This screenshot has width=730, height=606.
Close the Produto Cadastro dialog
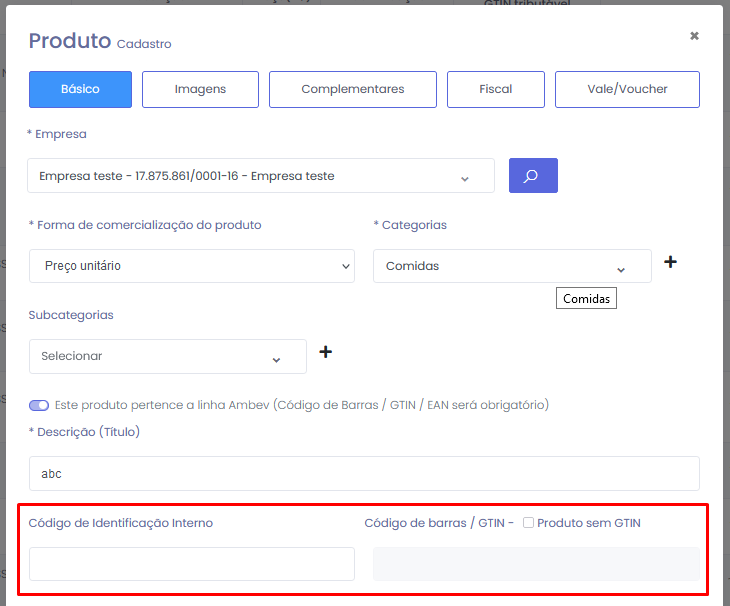pyautogui.click(x=694, y=36)
